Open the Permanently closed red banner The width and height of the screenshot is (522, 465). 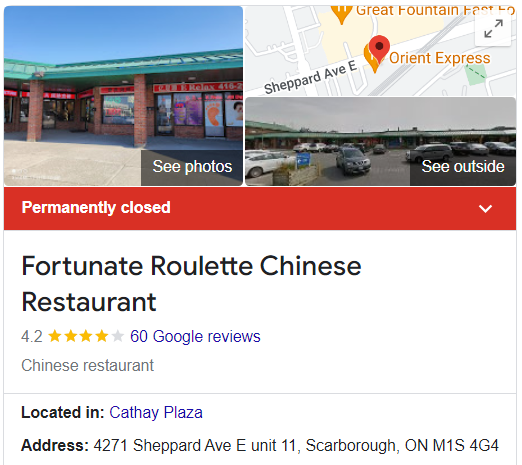pos(260,208)
